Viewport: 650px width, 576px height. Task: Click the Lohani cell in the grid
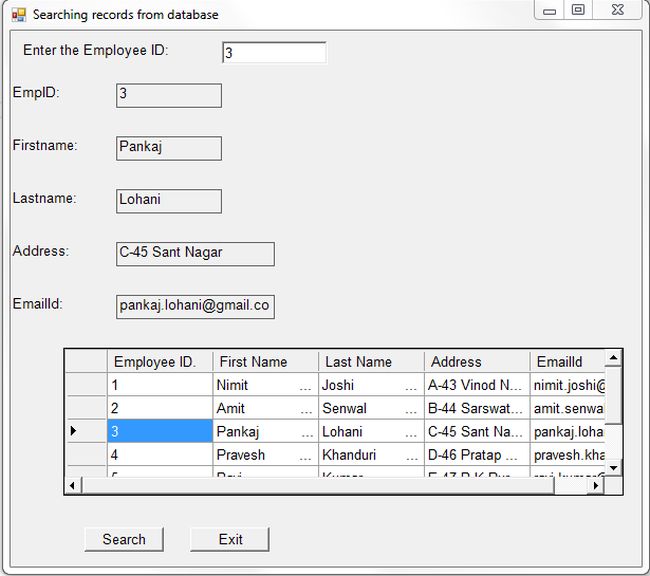(371, 431)
